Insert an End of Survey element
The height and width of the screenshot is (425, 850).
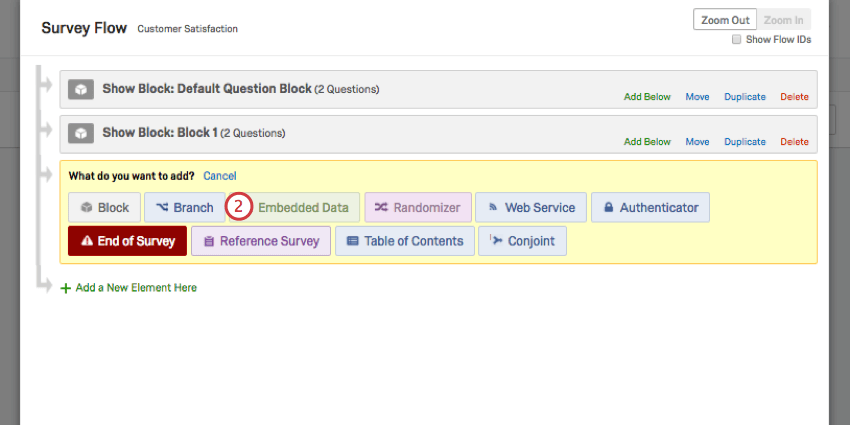pos(127,241)
